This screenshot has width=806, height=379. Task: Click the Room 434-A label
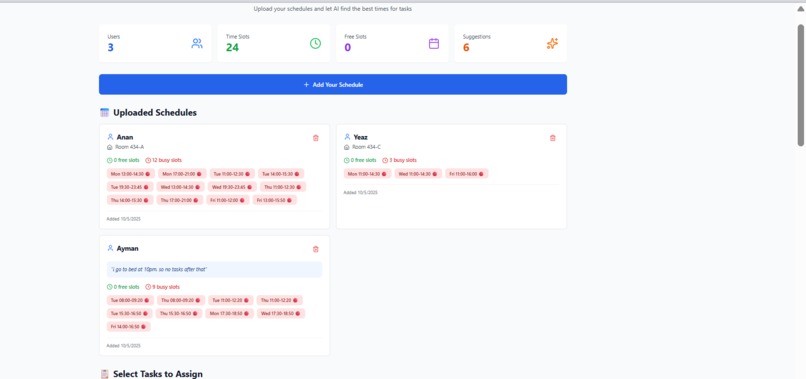click(130, 147)
